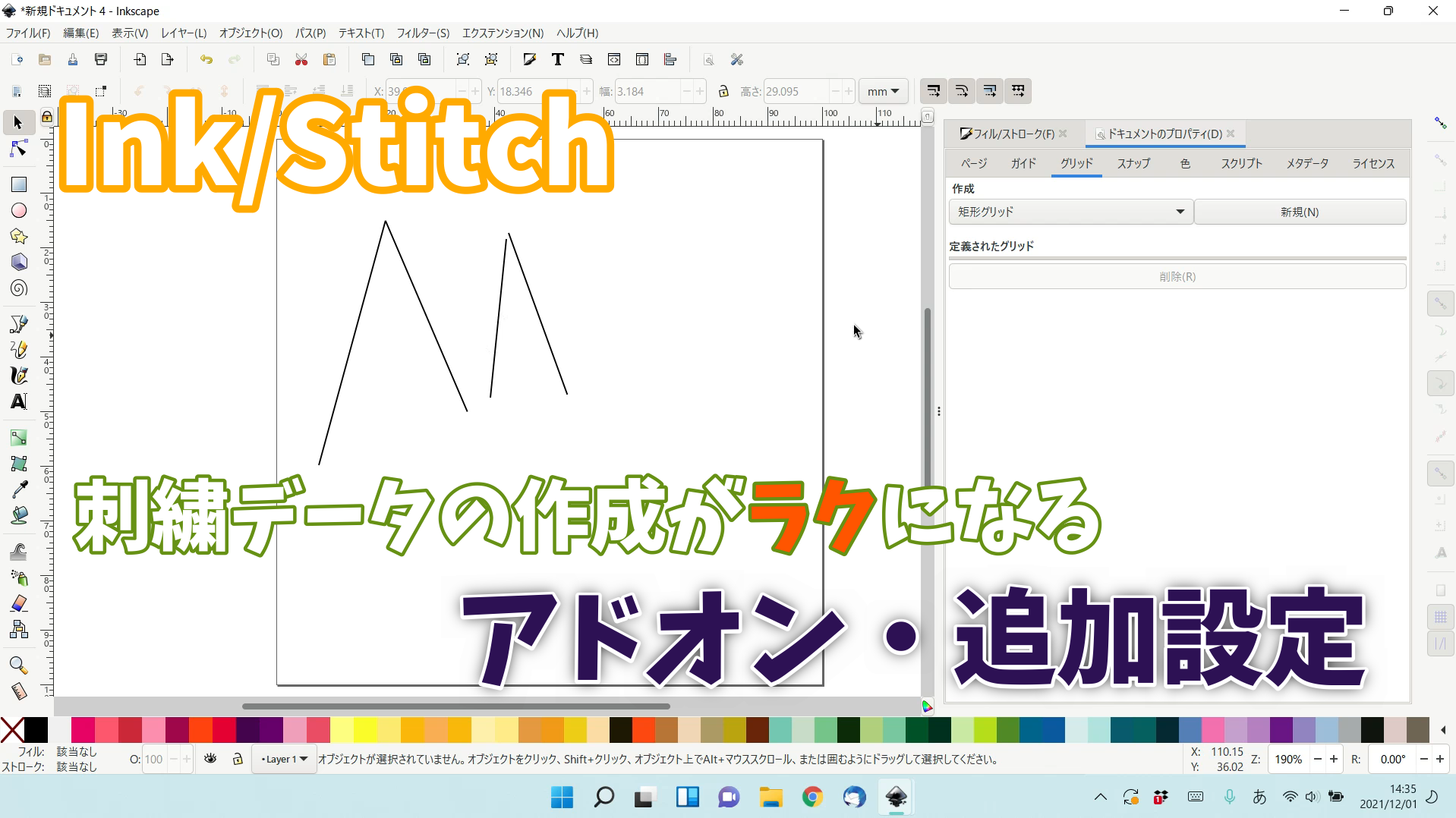
Task: Increase the zoom percentage
Action: tap(1334, 759)
